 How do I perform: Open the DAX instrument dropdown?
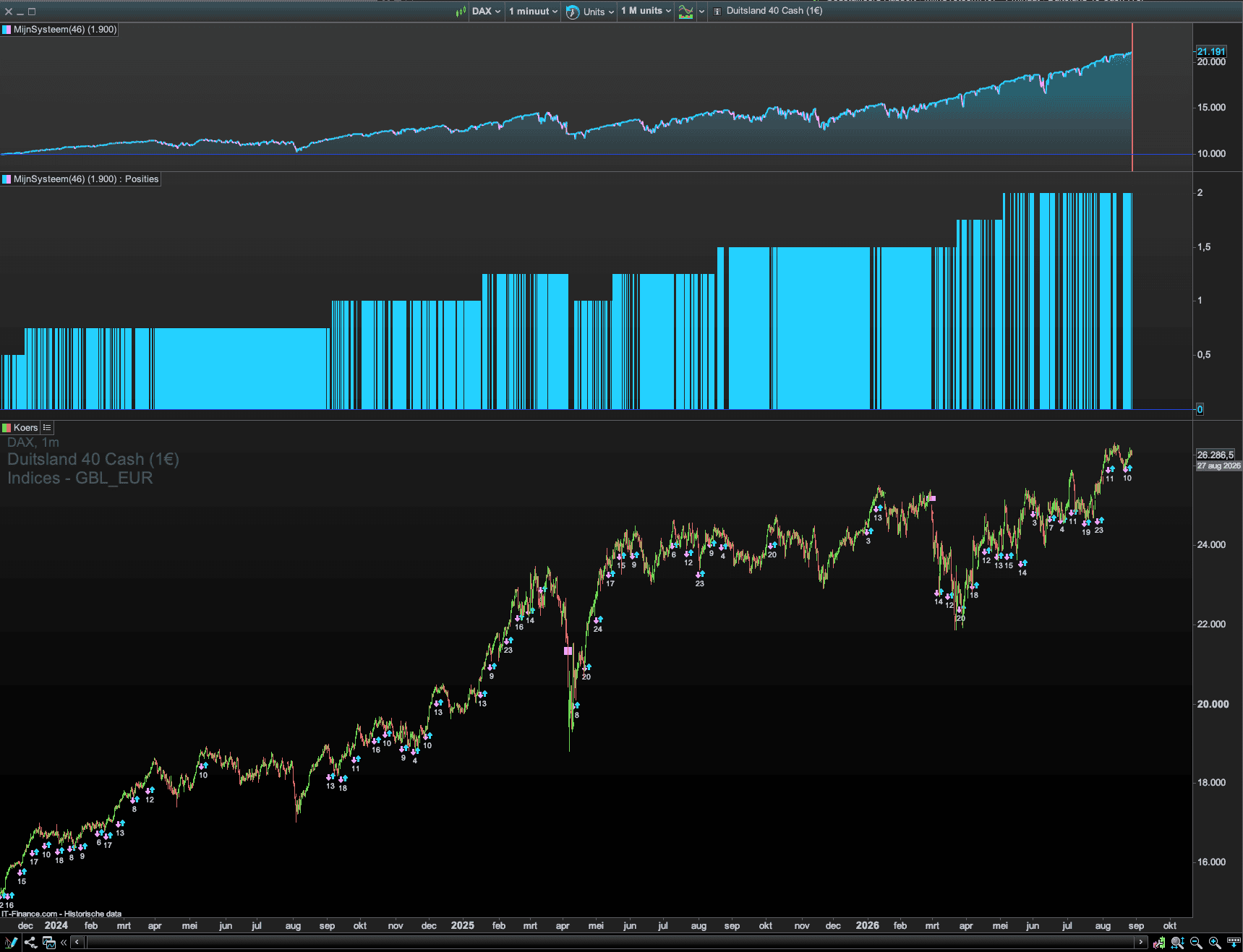click(486, 12)
